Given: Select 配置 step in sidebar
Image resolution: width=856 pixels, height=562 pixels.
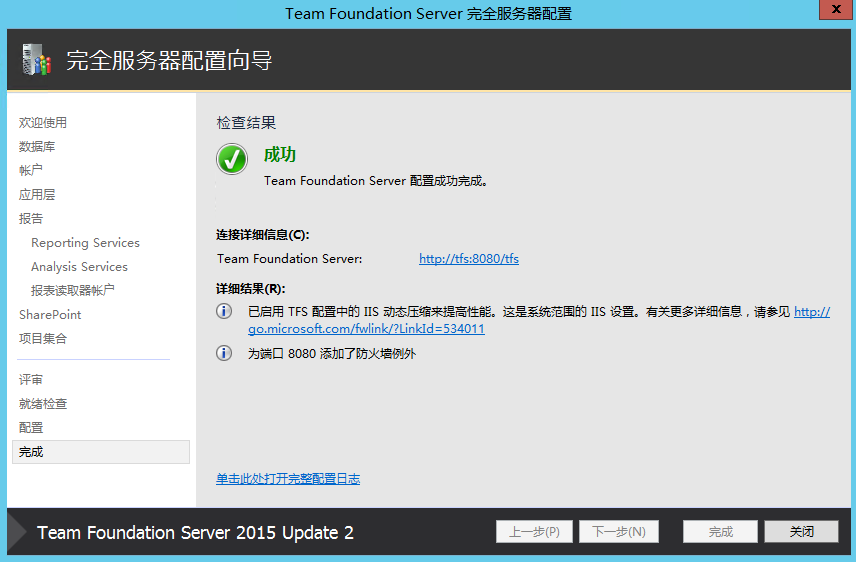Looking at the screenshot, I should pos(31,428).
